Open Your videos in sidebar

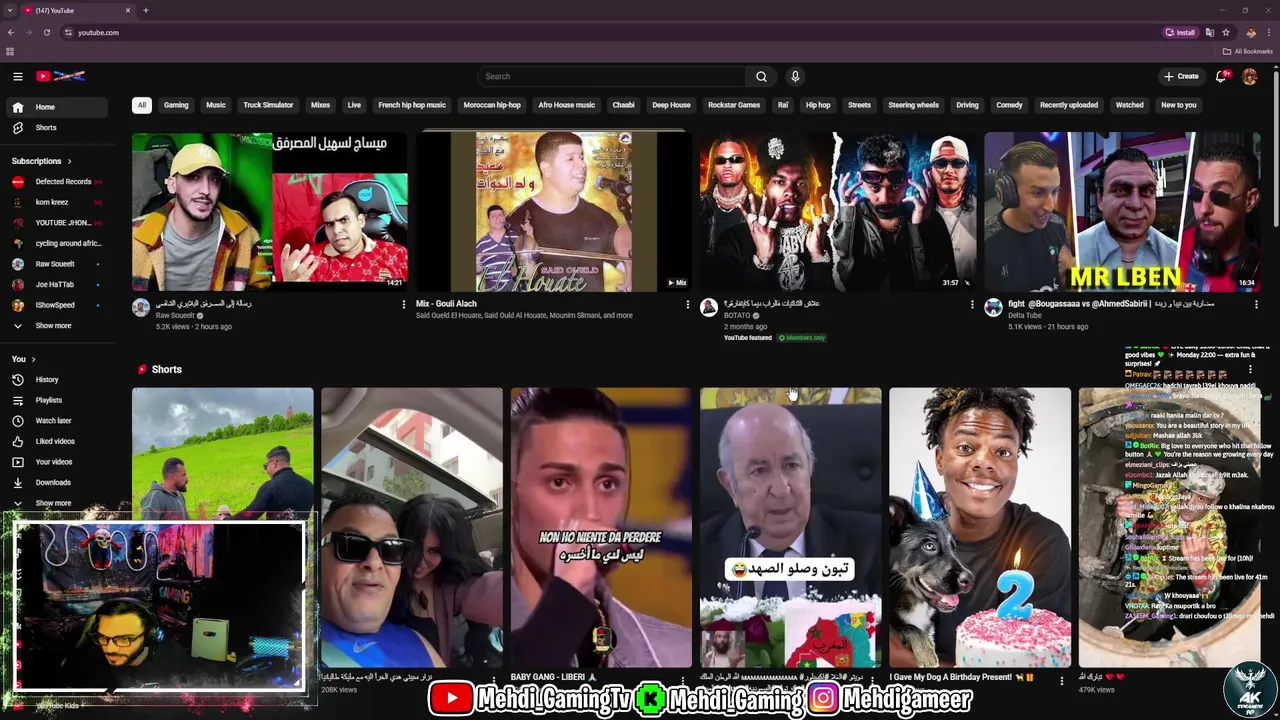tap(58, 462)
